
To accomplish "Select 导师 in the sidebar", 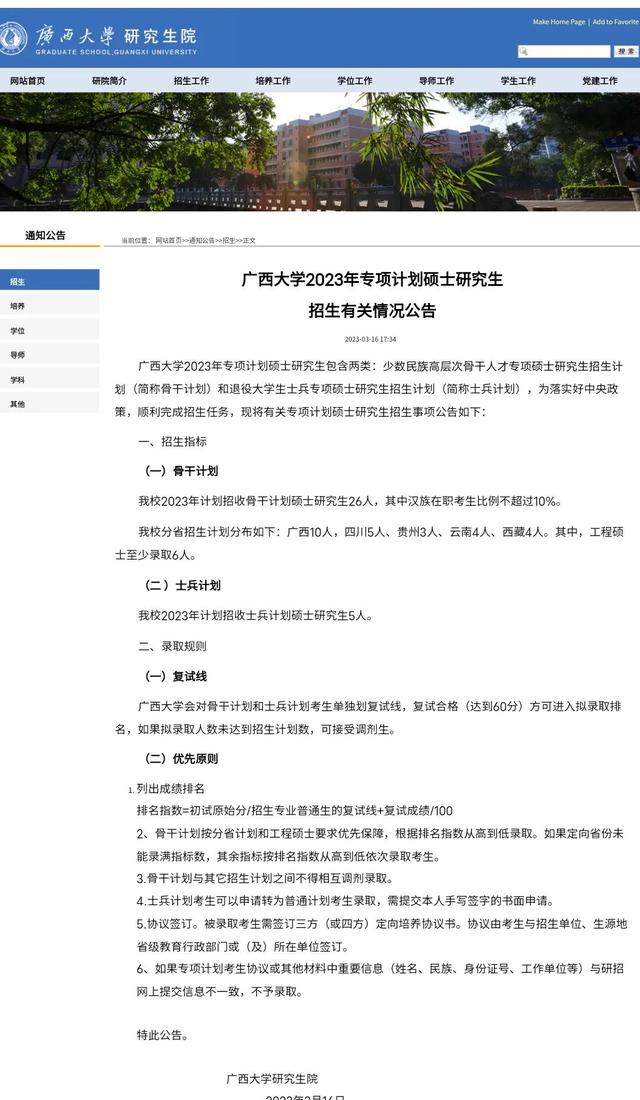I will point(49,355).
